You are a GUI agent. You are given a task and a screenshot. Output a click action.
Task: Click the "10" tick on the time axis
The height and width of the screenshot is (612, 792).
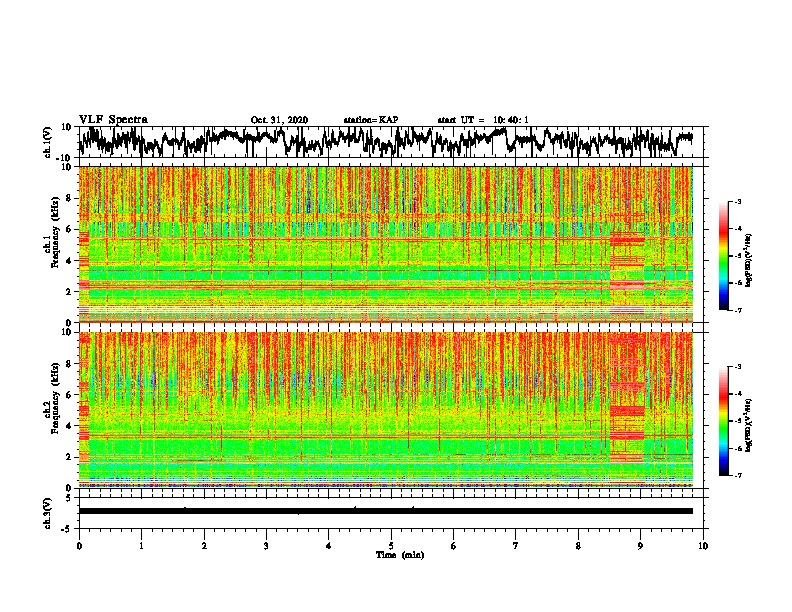[x=703, y=546]
